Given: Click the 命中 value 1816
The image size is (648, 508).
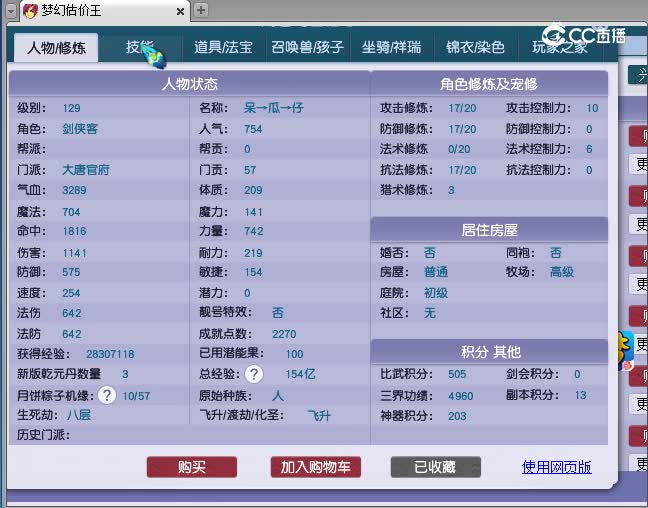Looking at the screenshot, I should (74, 231).
